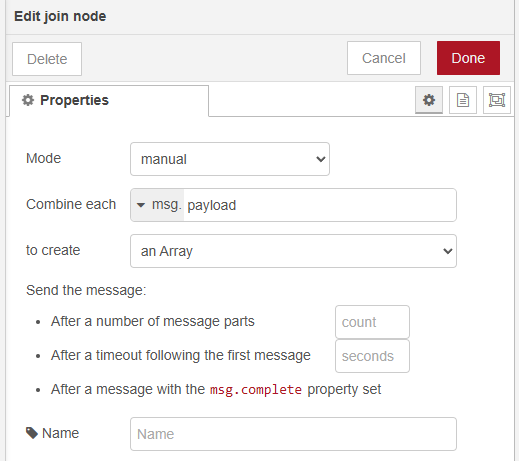
Task: Click the msg.complete code text
Action: (x=256, y=389)
